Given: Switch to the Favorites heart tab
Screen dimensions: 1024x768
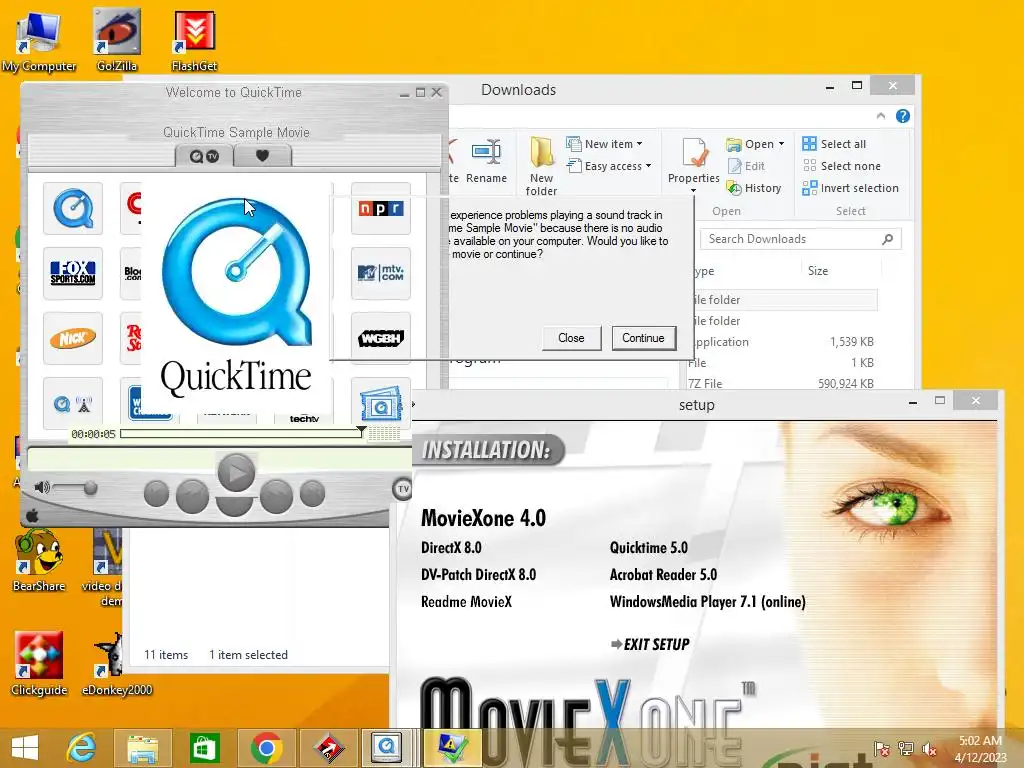Looking at the screenshot, I should pyautogui.click(x=263, y=156).
